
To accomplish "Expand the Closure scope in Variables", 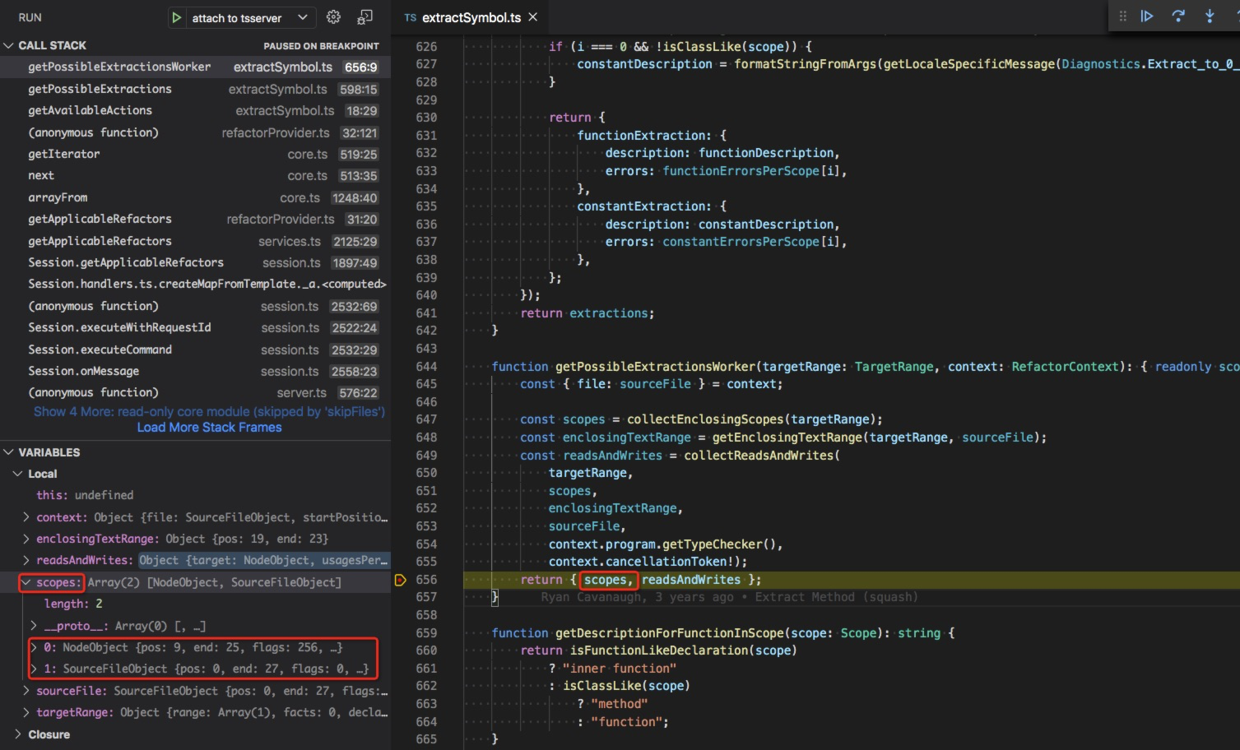I will 17,733.
